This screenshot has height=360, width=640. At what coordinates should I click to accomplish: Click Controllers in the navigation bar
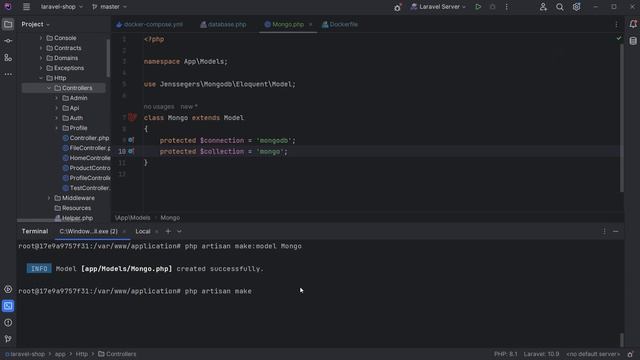click(117, 354)
